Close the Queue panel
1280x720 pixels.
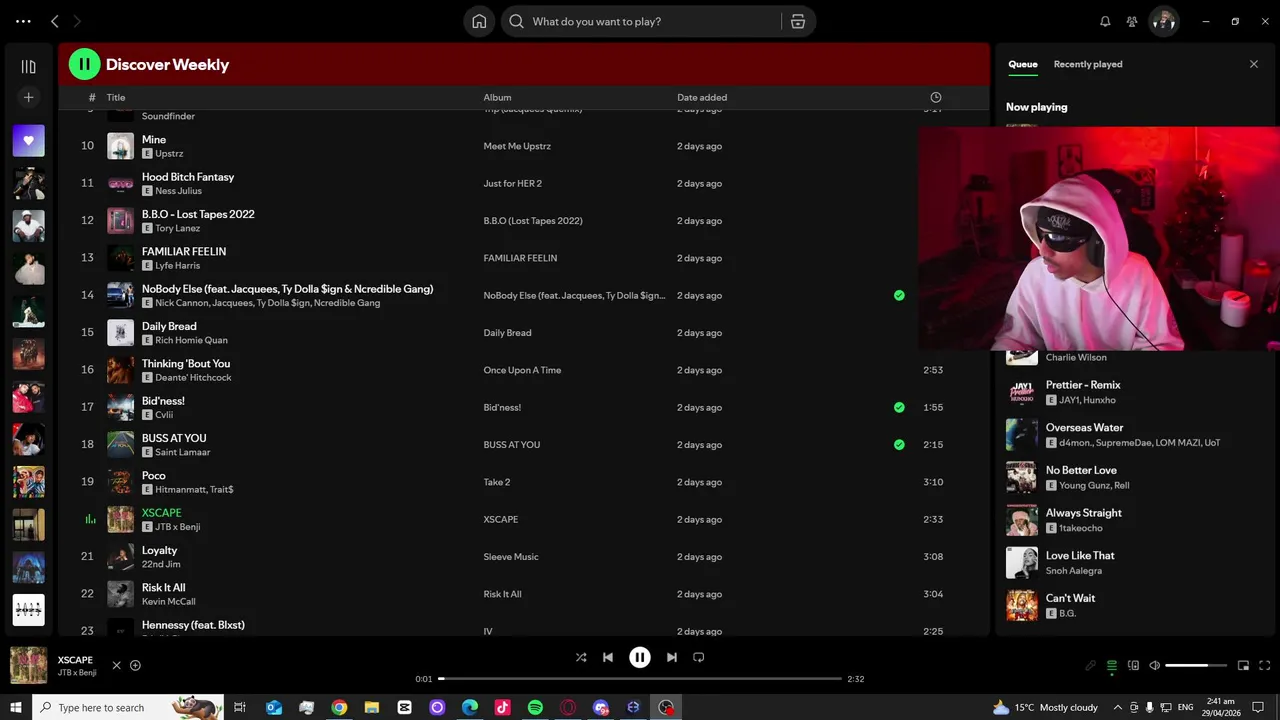[1254, 64]
